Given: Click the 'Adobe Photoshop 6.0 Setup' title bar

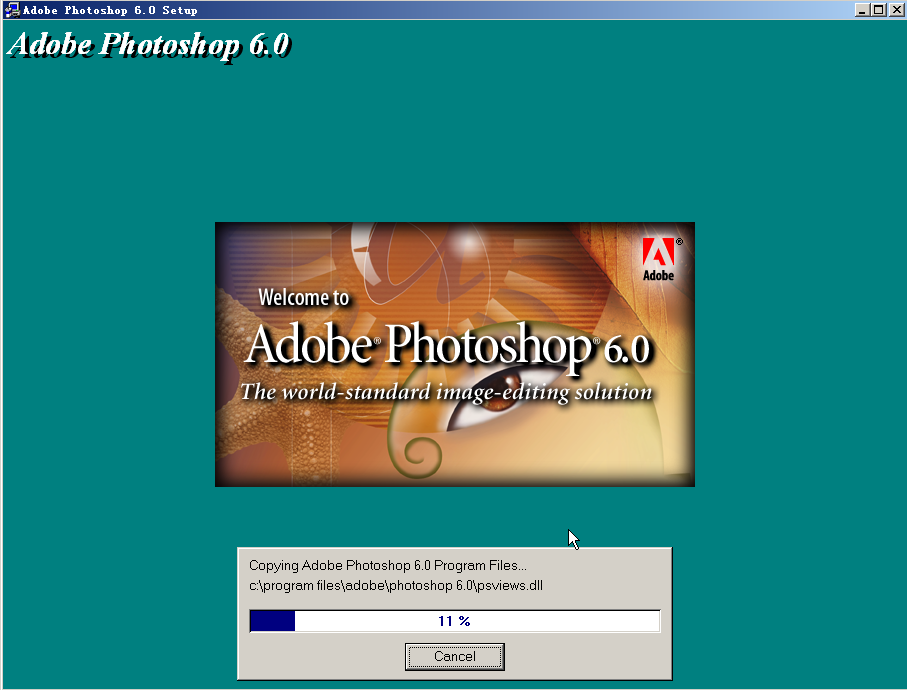Looking at the screenshot, I should point(400,9).
